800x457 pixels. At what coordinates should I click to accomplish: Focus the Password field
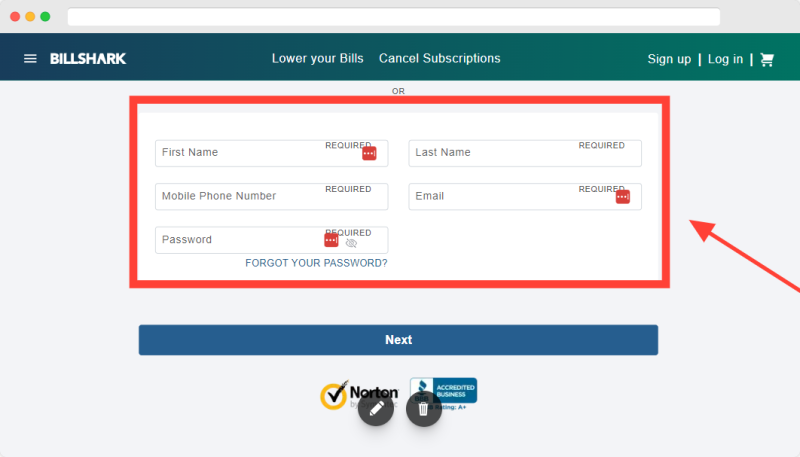coord(271,240)
